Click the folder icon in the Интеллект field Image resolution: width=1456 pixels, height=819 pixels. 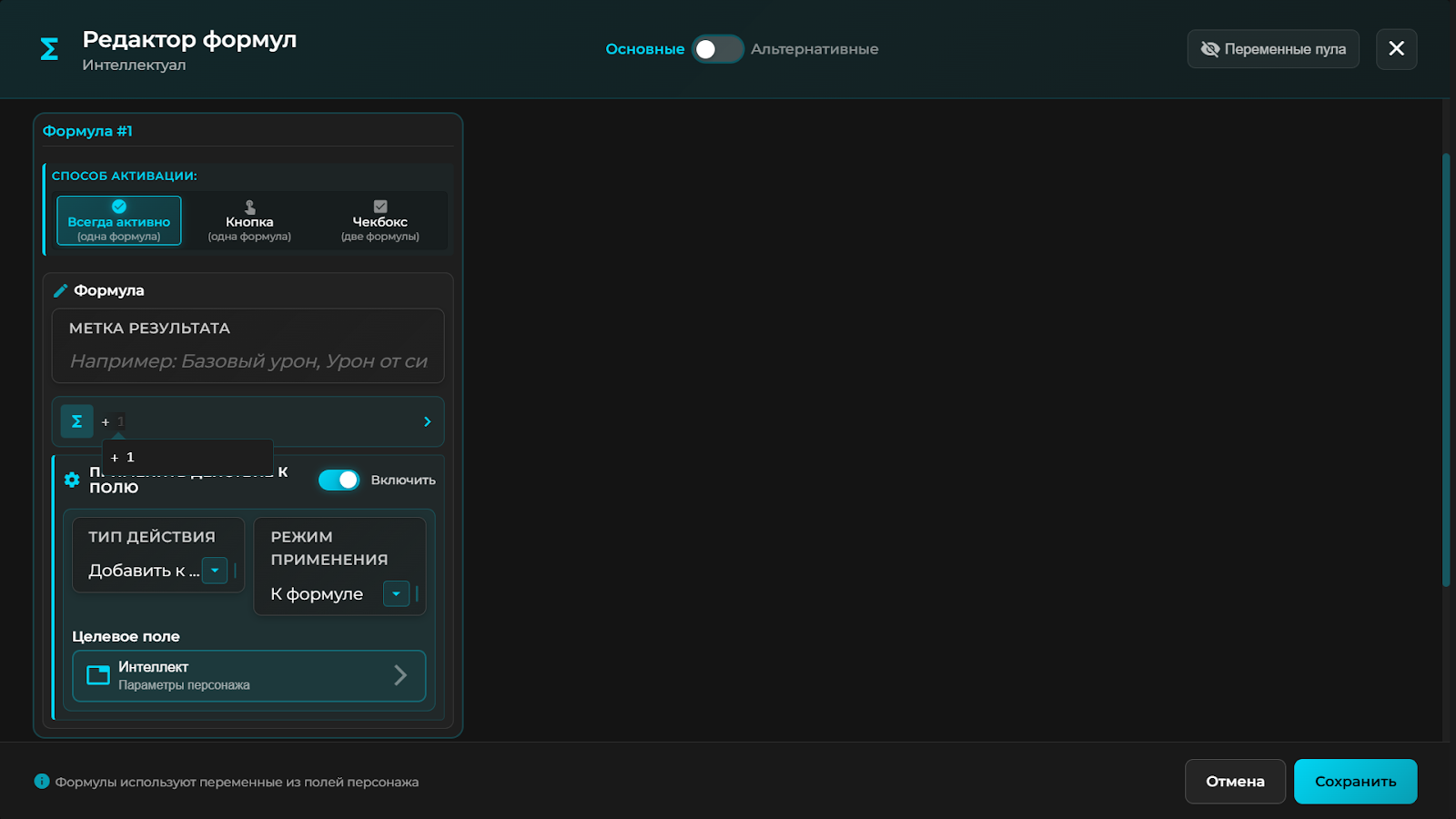pyautogui.click(x=97, y=675)
